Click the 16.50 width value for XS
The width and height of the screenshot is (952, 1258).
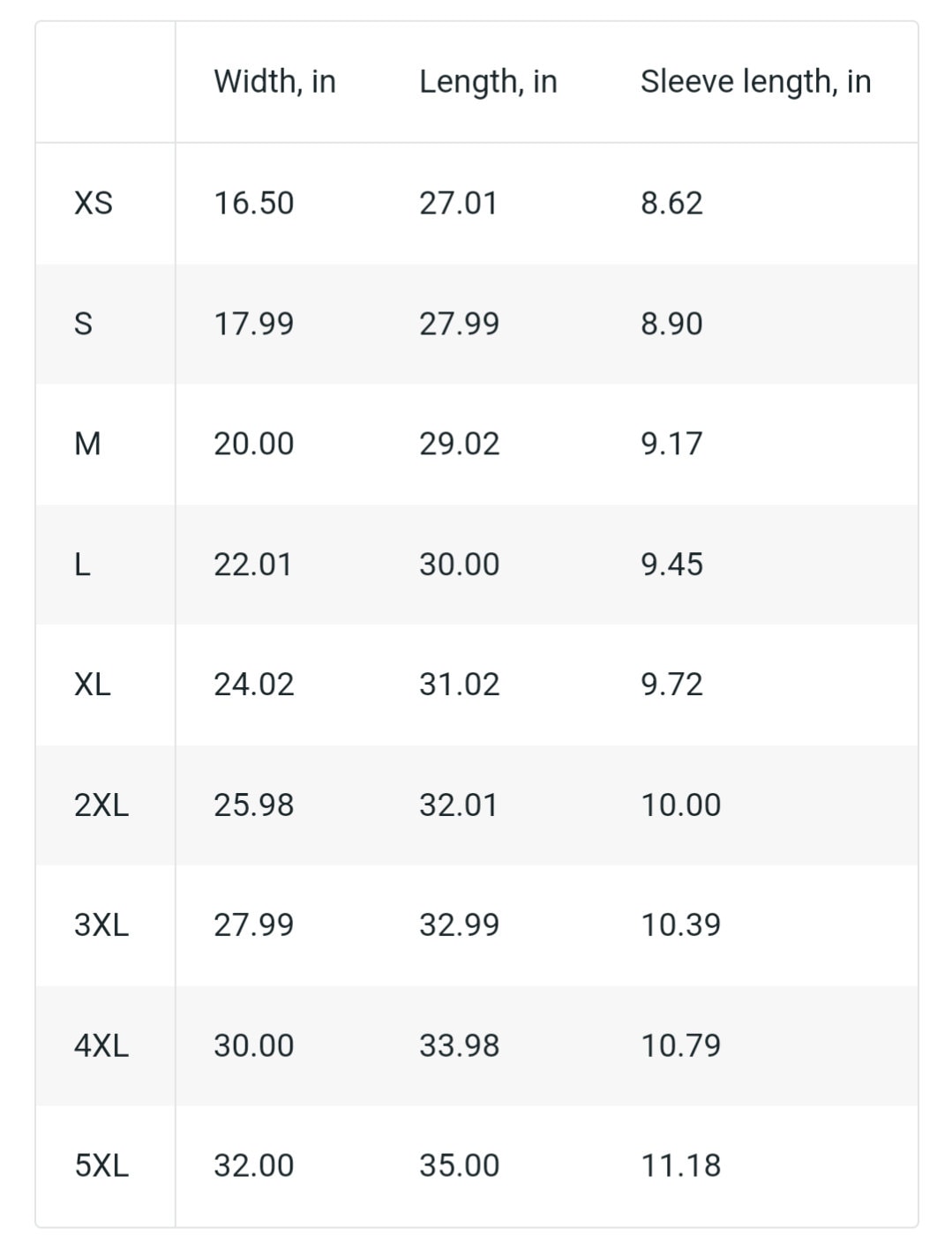coord(254,203)
